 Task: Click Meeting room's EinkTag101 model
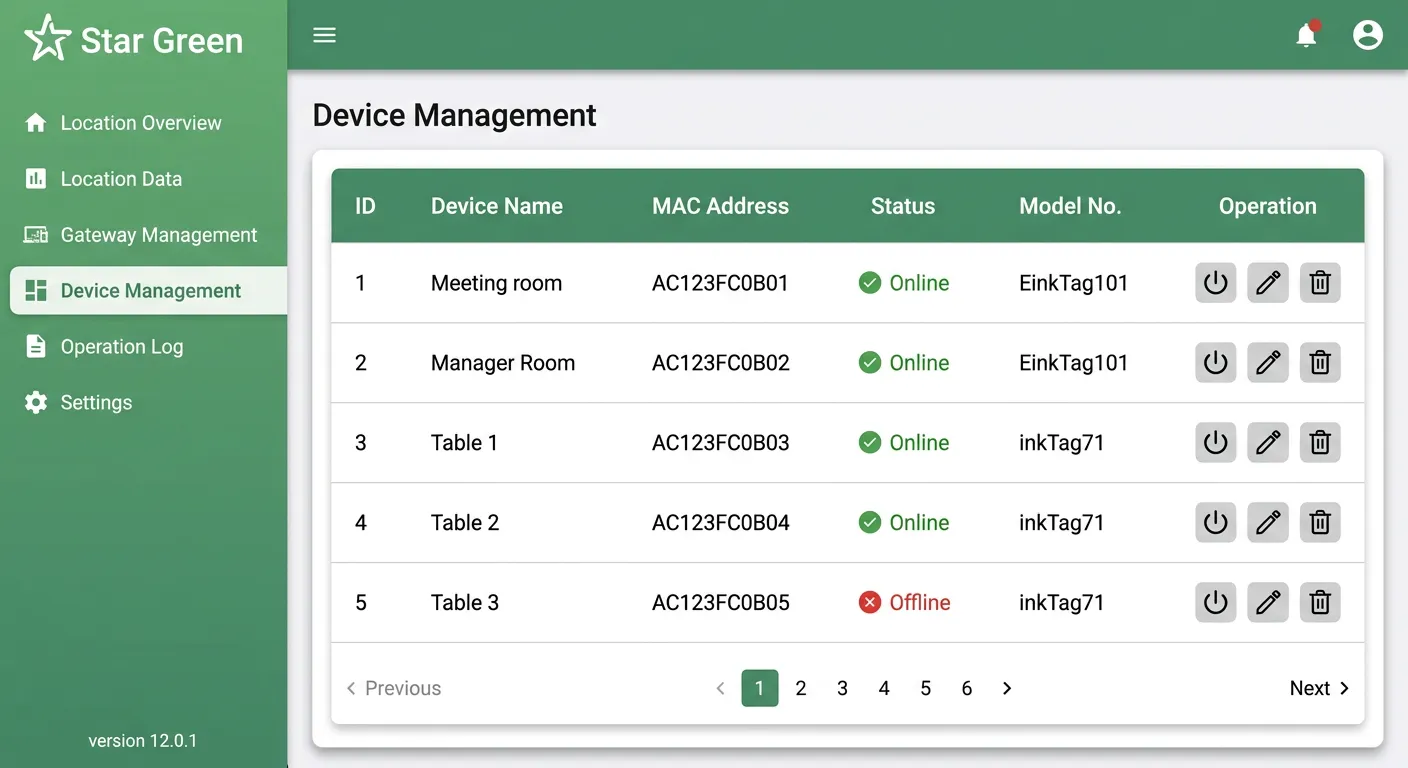(x=1073, y=283)
